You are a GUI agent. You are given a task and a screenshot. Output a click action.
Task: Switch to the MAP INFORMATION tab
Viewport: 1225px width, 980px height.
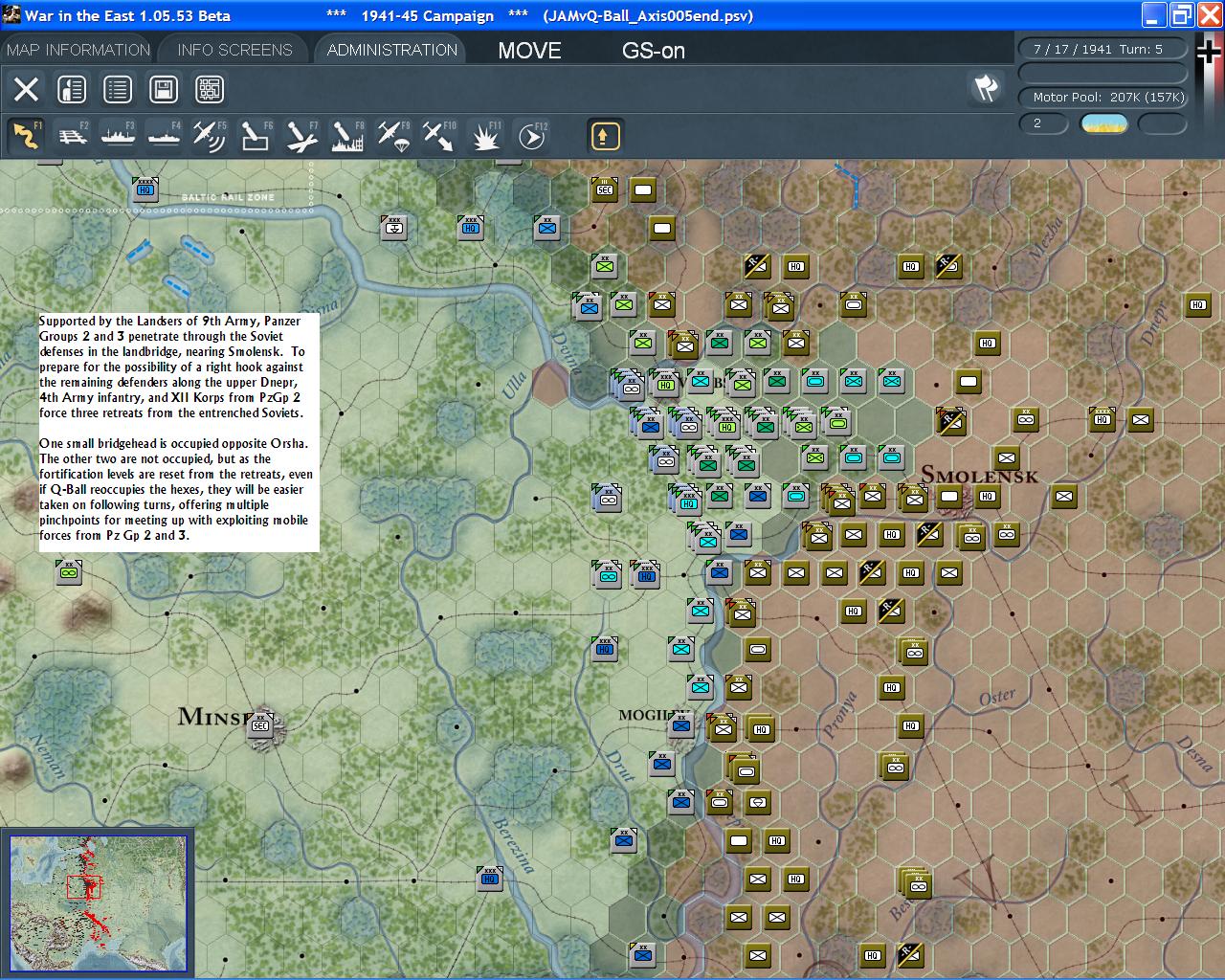click(x=78, y=50)
